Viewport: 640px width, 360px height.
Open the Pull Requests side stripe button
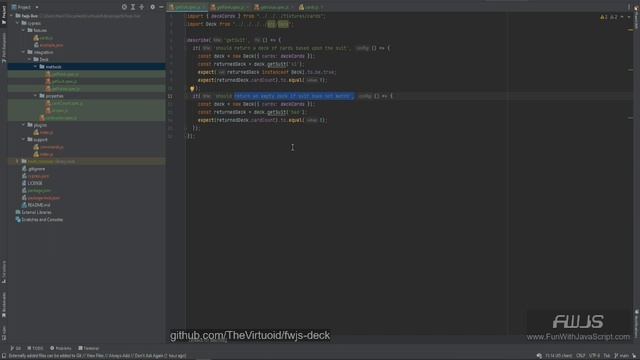pos(4,48)
